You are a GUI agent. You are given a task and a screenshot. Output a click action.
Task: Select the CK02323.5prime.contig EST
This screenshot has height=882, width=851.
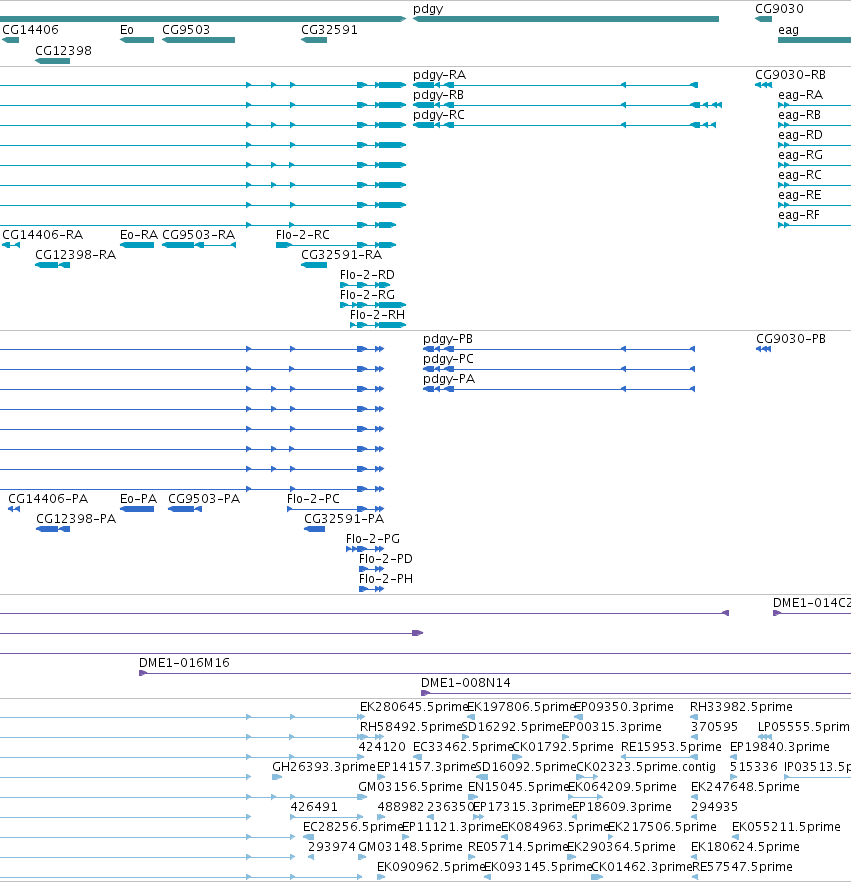tap(587, 777)
